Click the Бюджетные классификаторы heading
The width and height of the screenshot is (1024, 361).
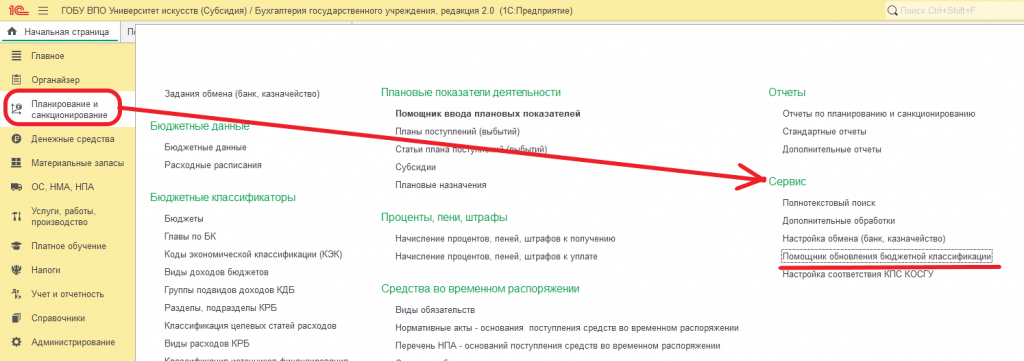[x=223, y=197]
